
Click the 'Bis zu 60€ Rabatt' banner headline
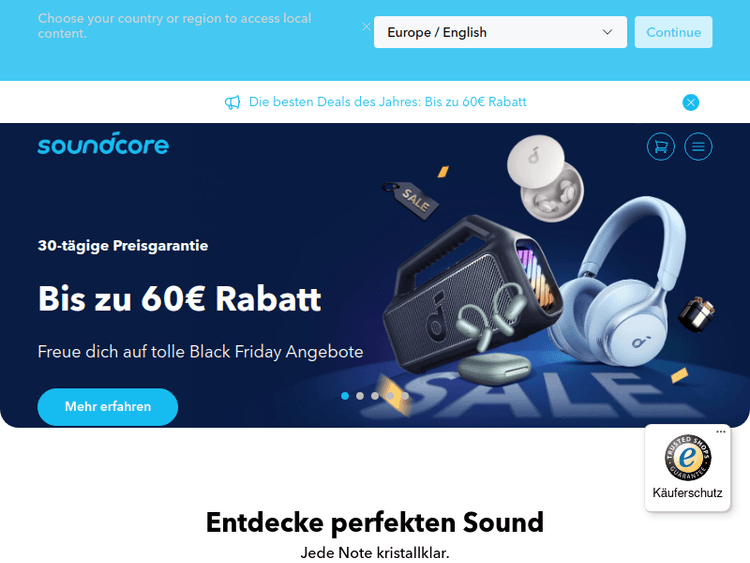click(x=179, y=299)
